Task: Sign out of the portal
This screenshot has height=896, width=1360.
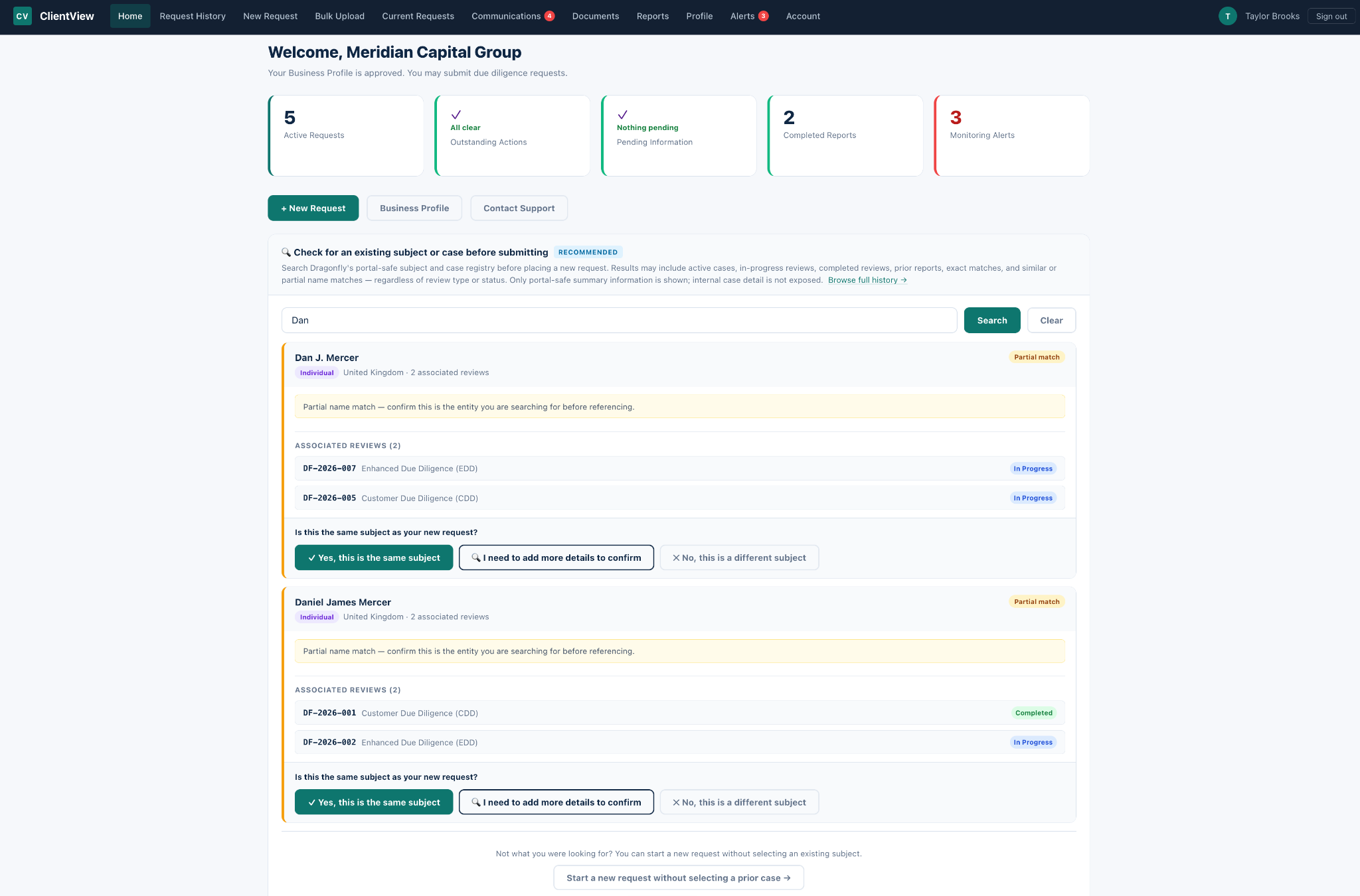Action: [1331, 16]
